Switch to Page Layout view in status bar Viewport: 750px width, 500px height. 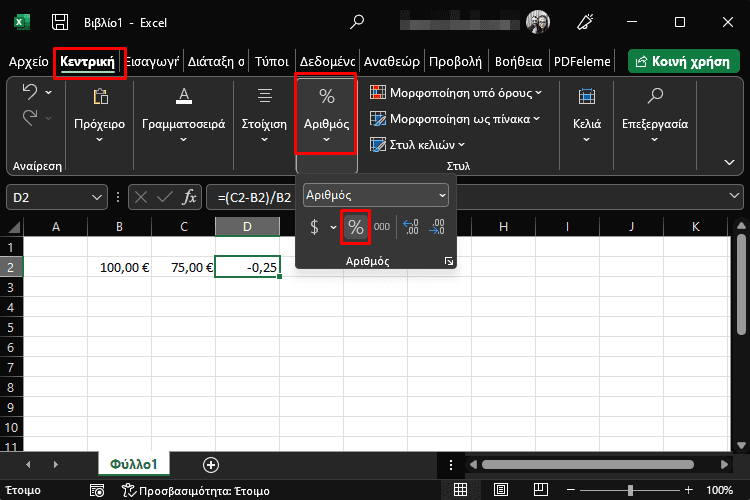[501, 489]
